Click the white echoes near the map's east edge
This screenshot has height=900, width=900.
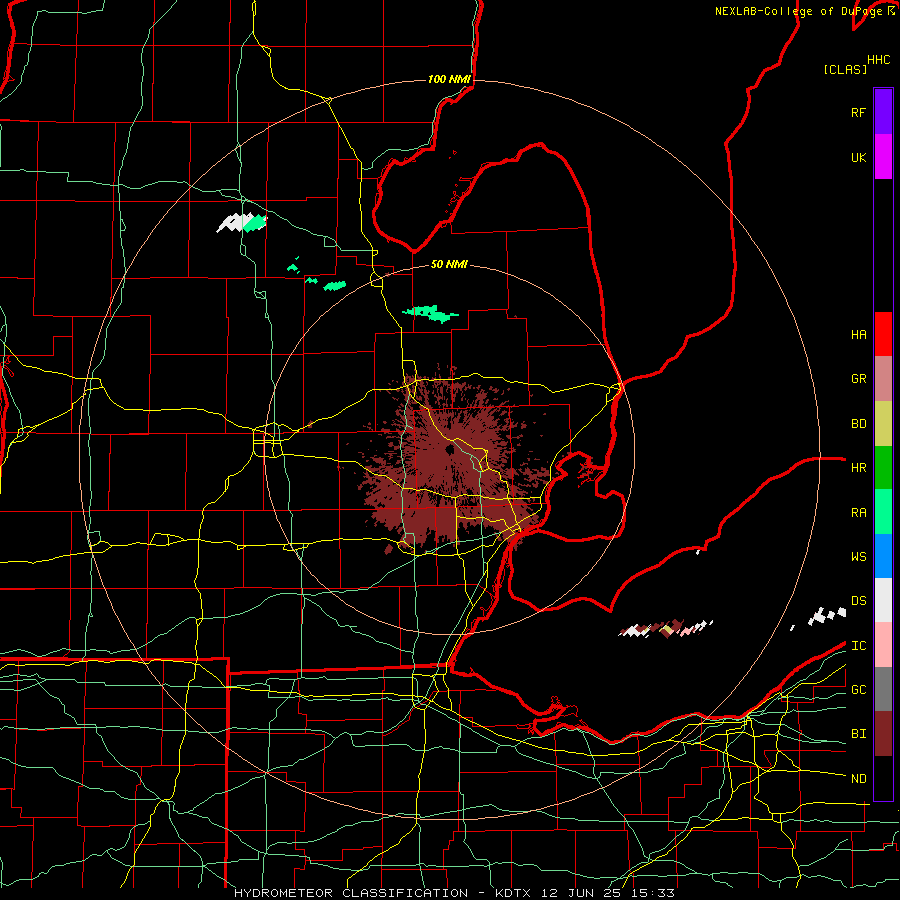coord(827,616)
